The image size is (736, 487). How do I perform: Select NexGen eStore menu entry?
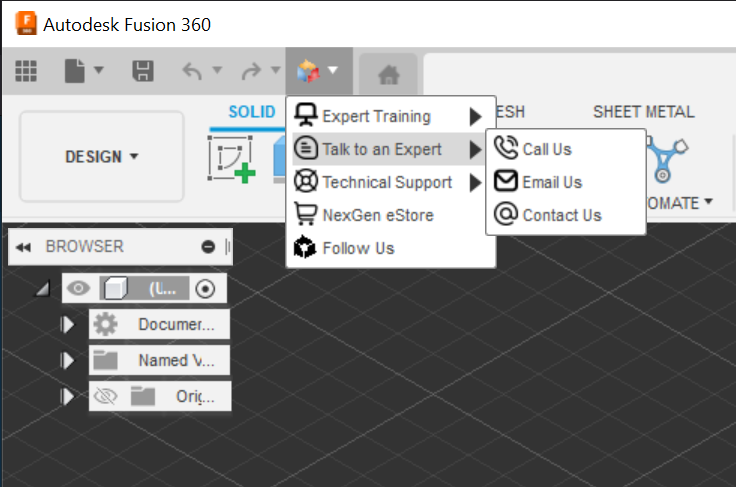click(391, 215)
